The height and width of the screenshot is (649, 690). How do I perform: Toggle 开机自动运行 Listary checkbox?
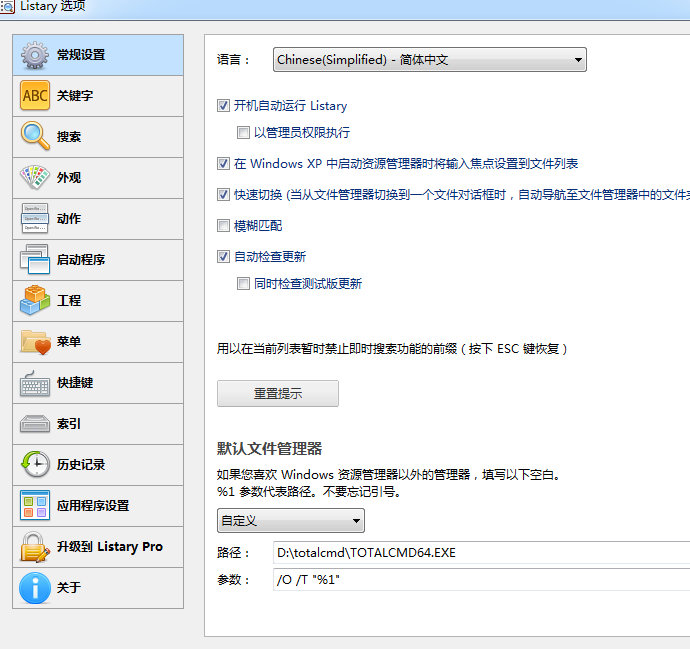pos(223,106)
